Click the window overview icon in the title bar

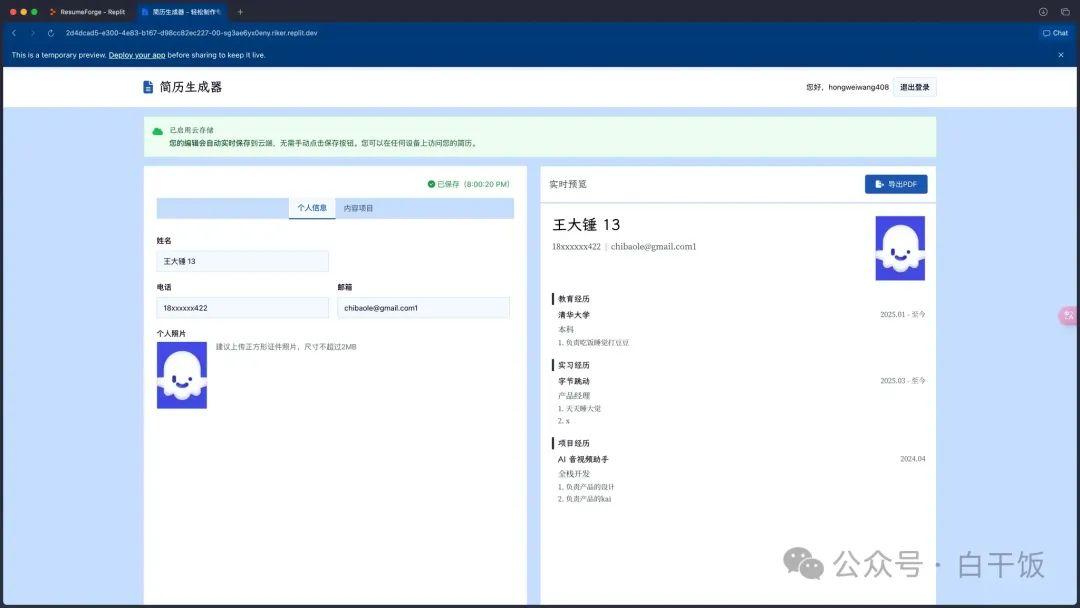tap(1065, 12)
